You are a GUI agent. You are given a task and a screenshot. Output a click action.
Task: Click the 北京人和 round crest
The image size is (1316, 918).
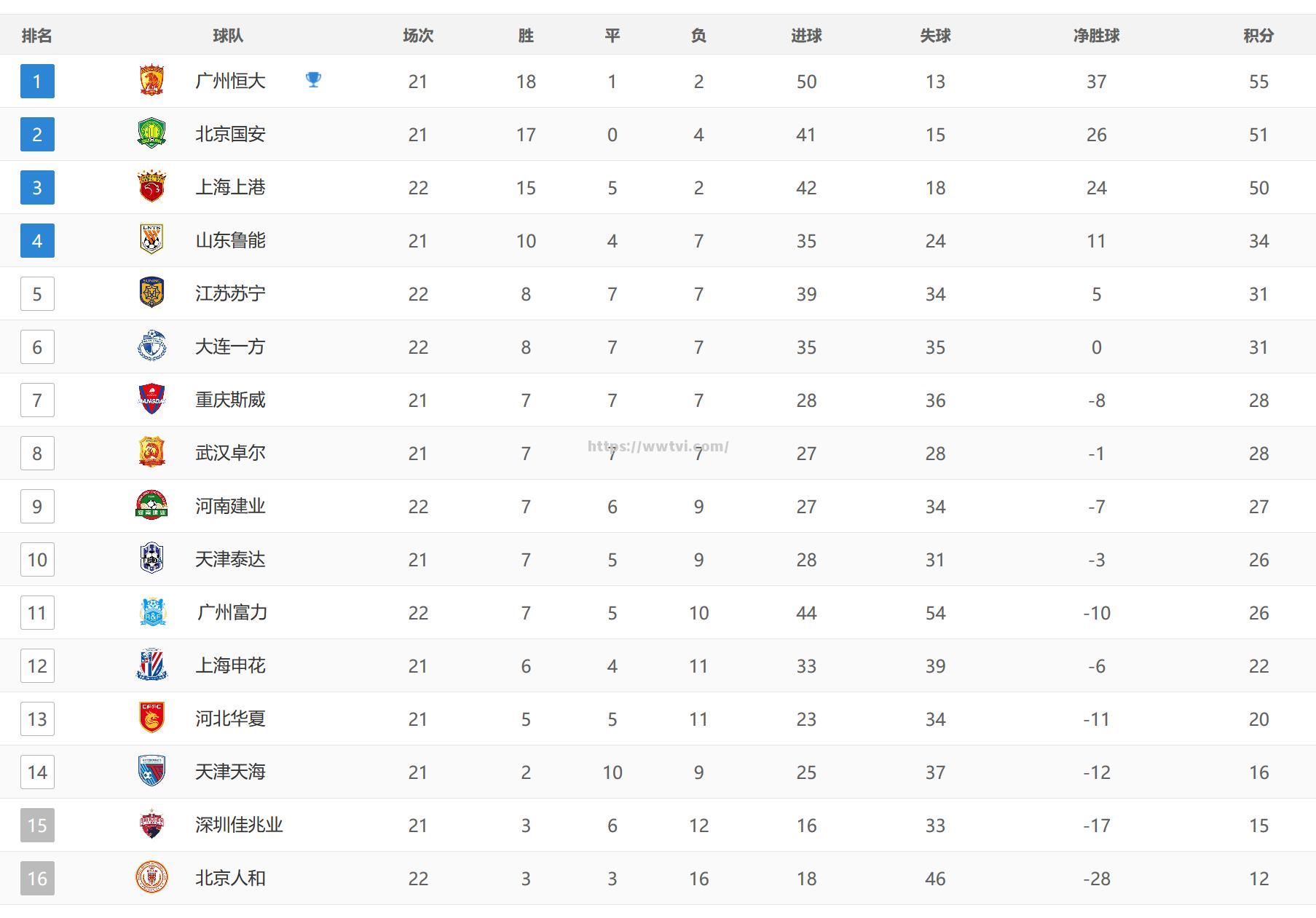151,878
